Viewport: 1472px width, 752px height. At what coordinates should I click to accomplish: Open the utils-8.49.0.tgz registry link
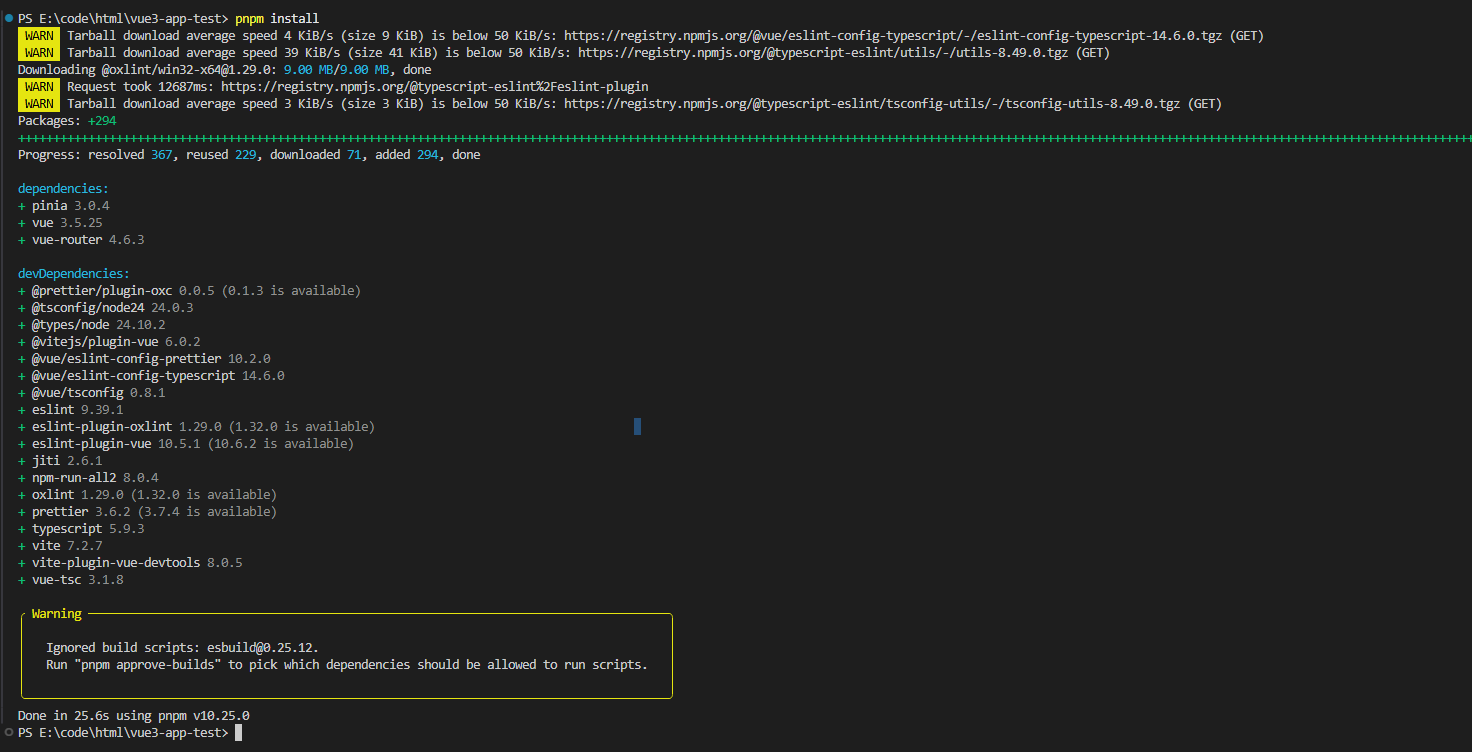click(x=825, y=53)
